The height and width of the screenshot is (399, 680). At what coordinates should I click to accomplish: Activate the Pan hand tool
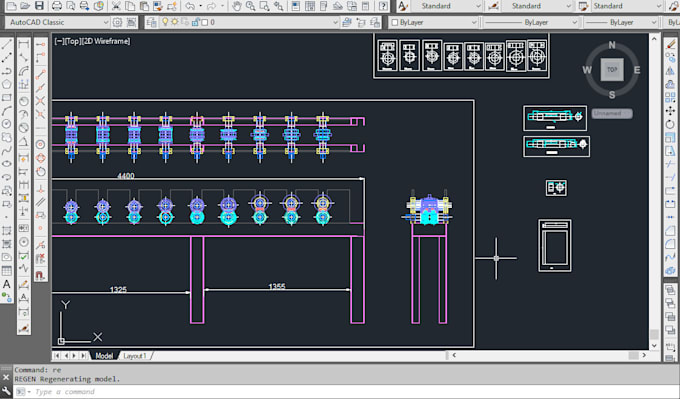(x=236, y=6)
